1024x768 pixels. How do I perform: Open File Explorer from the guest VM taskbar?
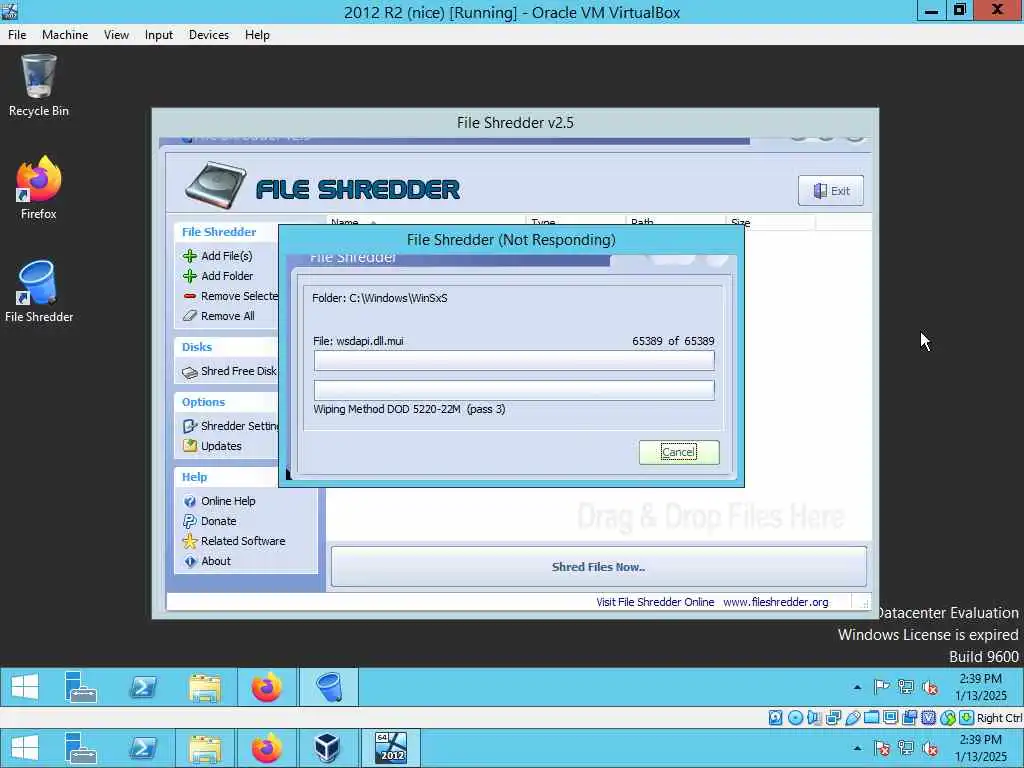coord(204,687)
